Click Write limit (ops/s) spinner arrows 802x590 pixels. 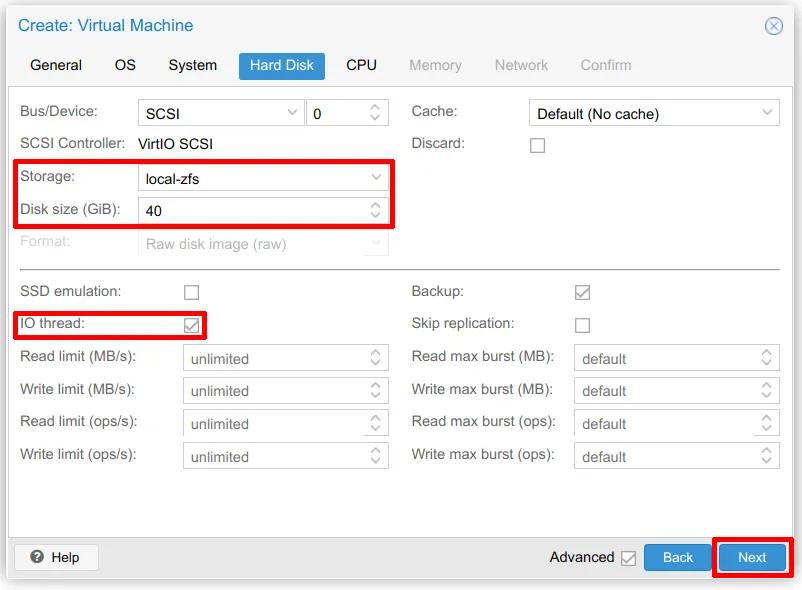tap(375, 456)
